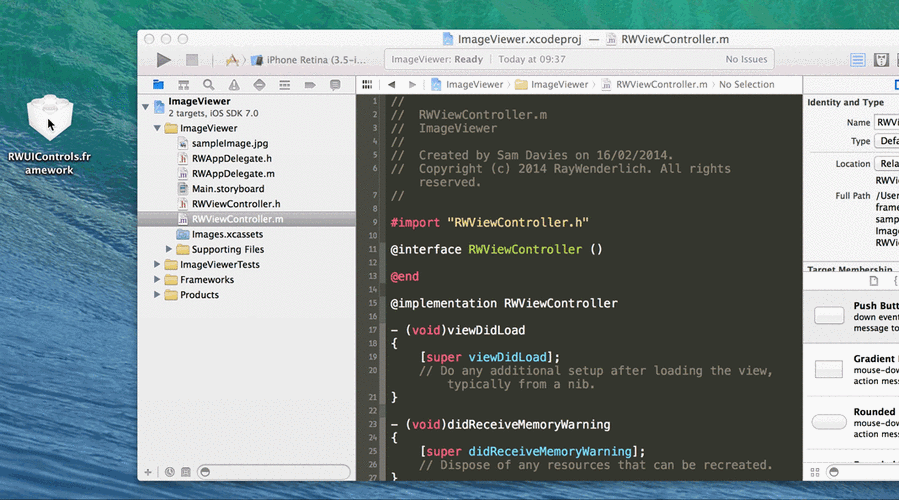Show only recent files filter
This screenshot has height=500, width=899.
coord(170,472)
